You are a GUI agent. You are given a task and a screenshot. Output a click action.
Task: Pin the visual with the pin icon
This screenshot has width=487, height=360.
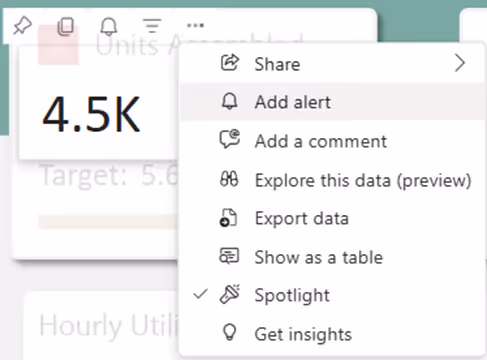coord(22,26)
